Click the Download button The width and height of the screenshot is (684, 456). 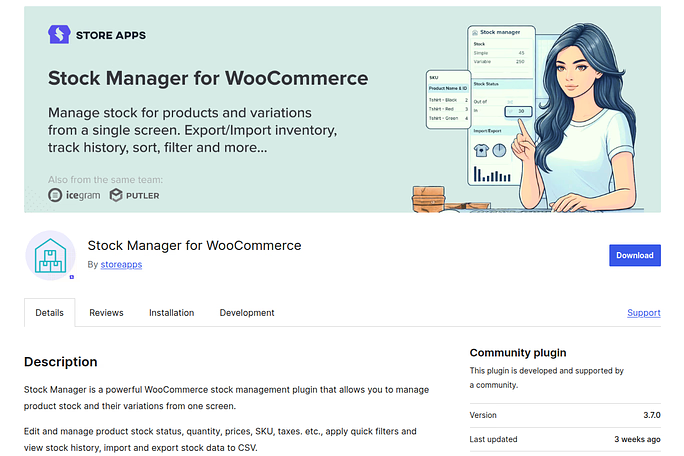635,255
